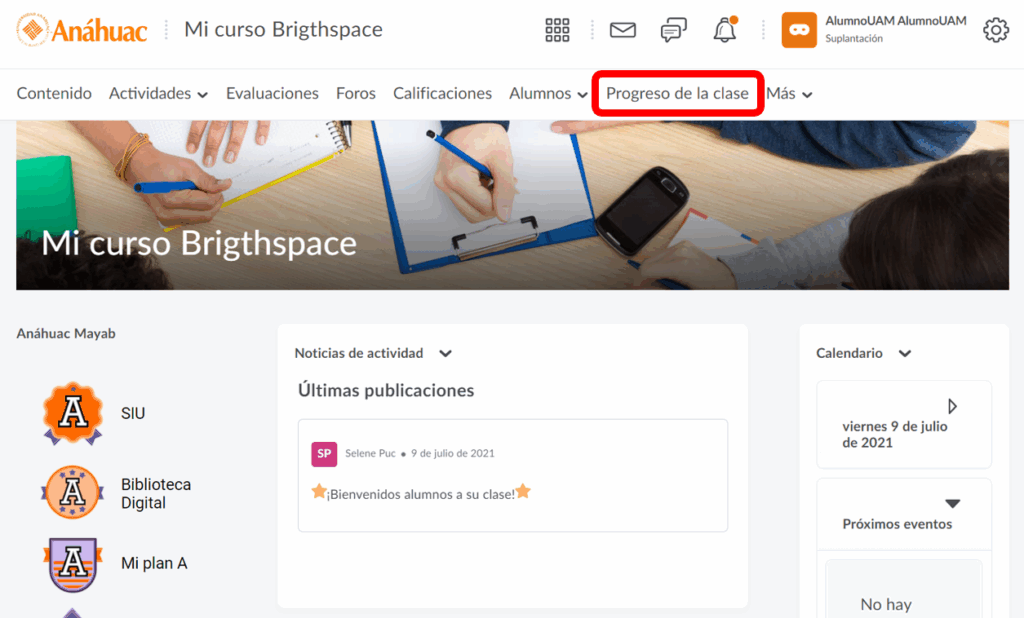Open the course selector grid icon
The image size is (1024, 618).
(557, 30)
